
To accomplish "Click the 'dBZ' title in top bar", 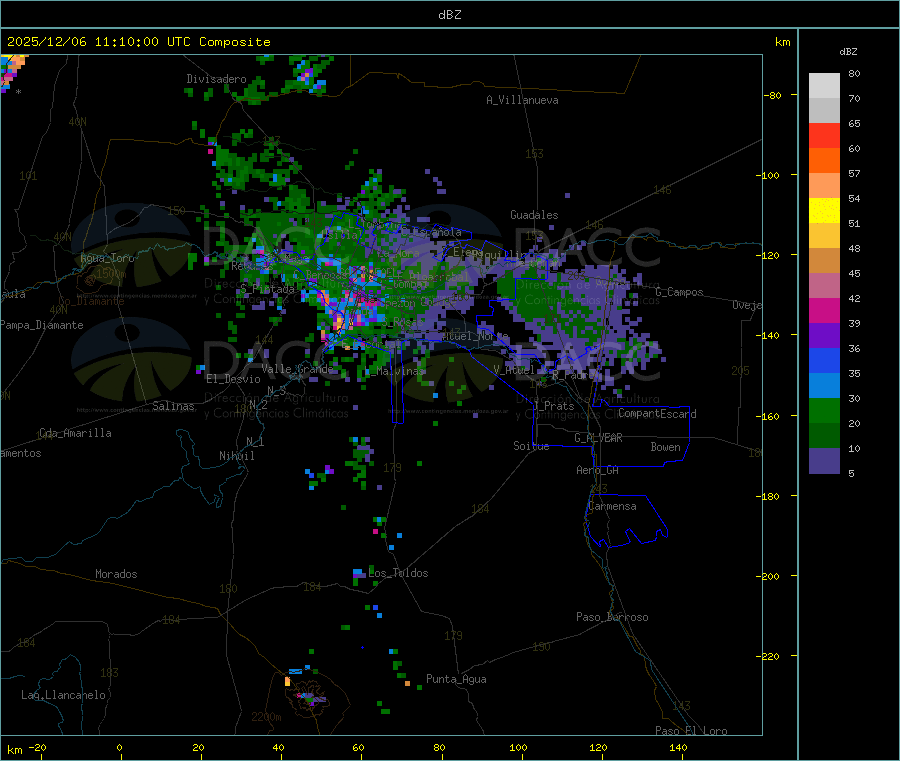I will (449, 15).
